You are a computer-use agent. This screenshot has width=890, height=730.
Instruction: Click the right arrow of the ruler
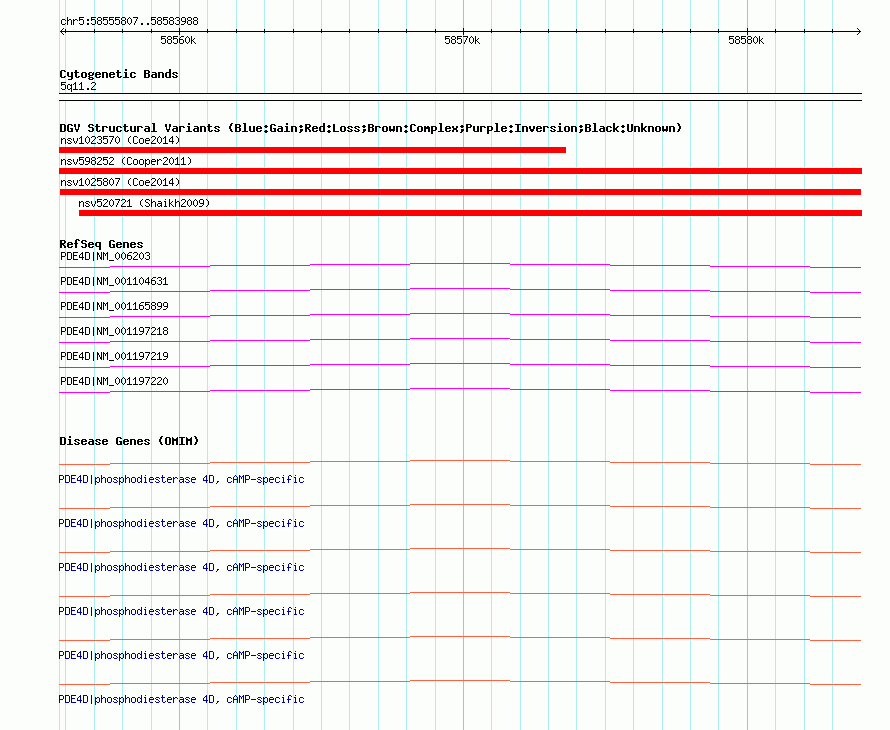pos(858,32)
